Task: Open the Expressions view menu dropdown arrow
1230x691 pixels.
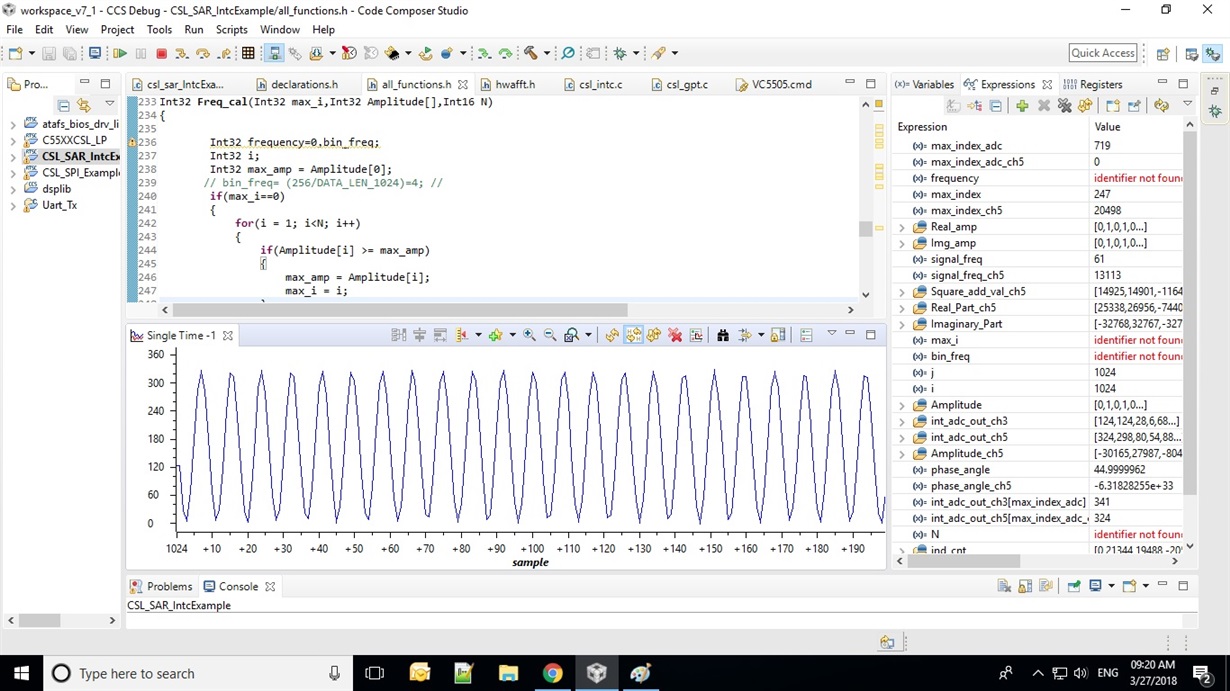Action: click(1187, 105)
